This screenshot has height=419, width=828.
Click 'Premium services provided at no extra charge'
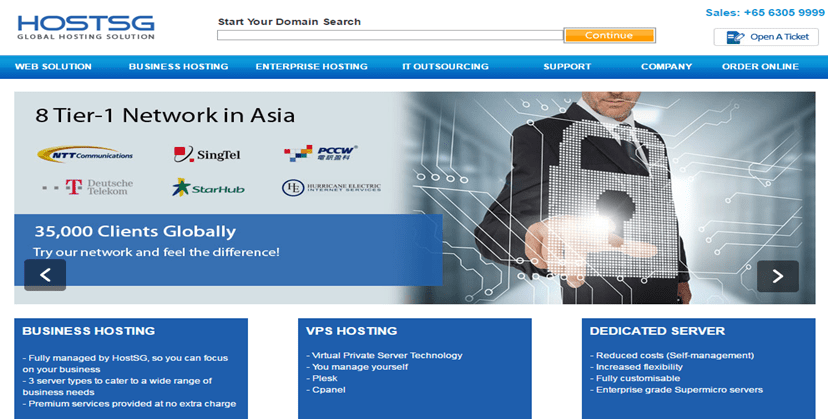click(x=129, y=404)
